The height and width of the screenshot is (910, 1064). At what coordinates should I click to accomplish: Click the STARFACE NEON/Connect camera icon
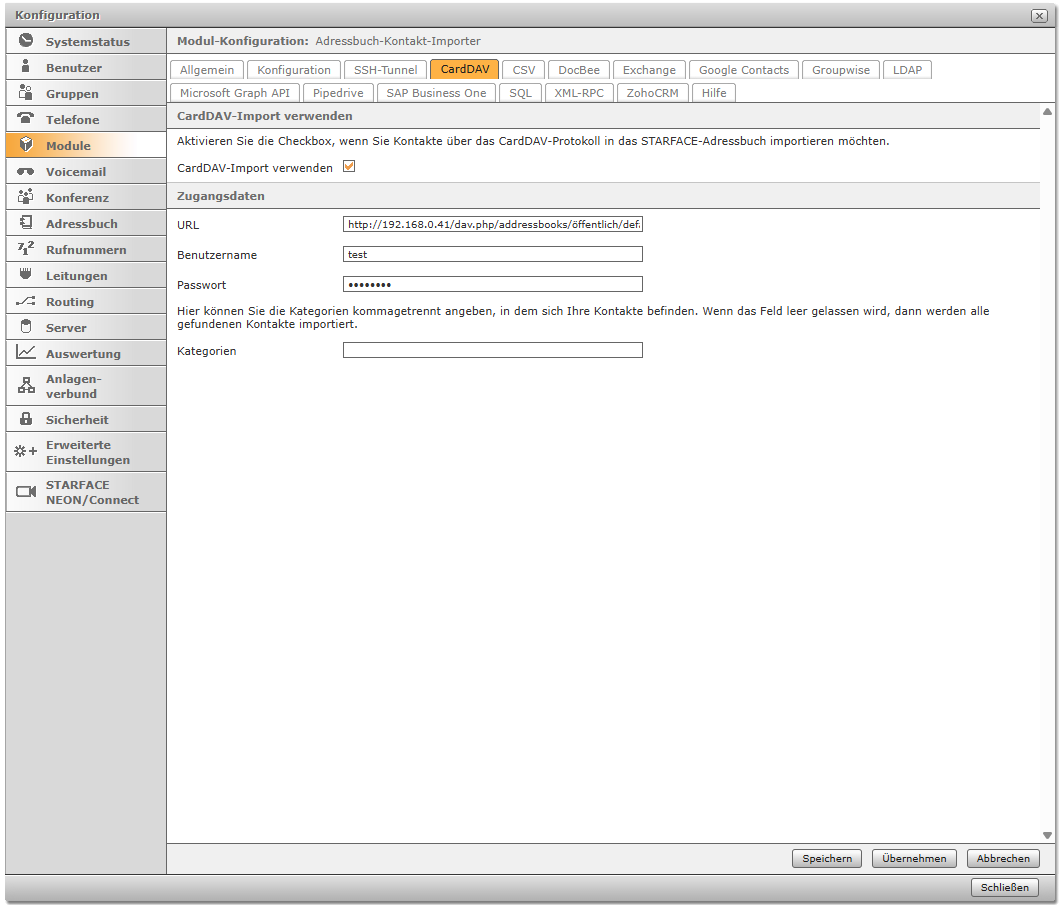[26, 492]
